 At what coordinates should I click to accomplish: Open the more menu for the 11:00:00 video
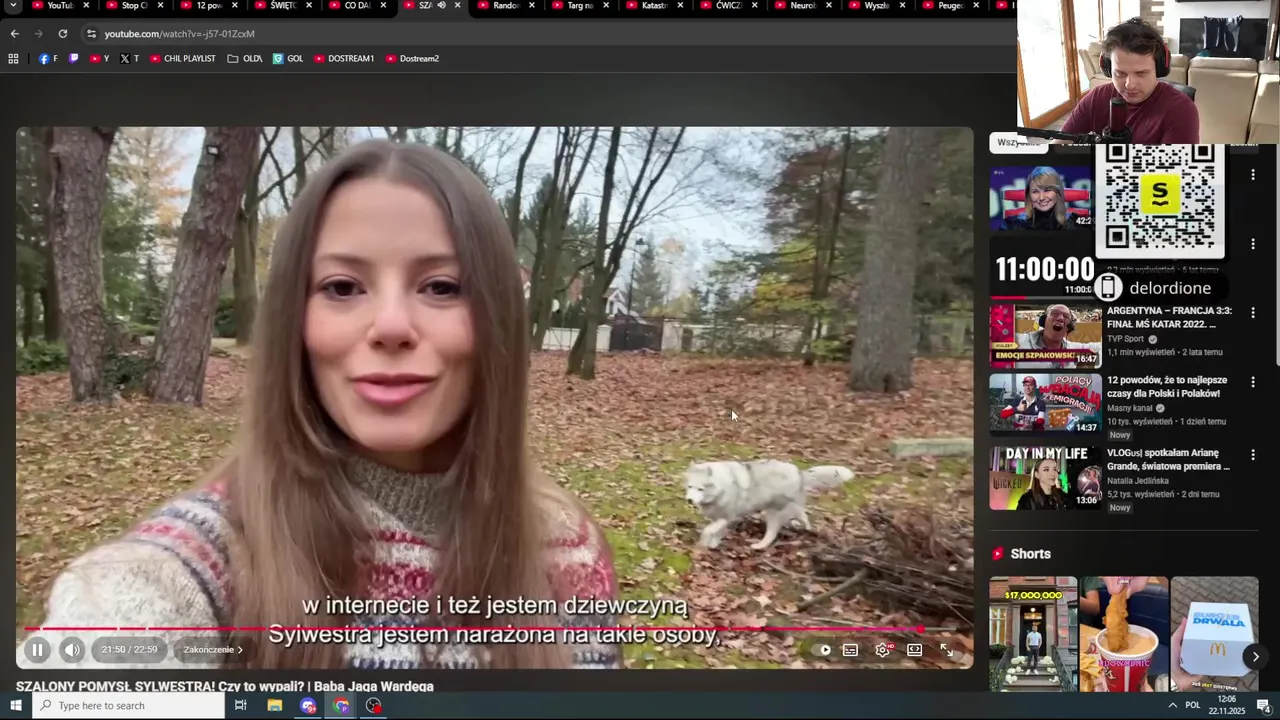tap(1253, 244)
